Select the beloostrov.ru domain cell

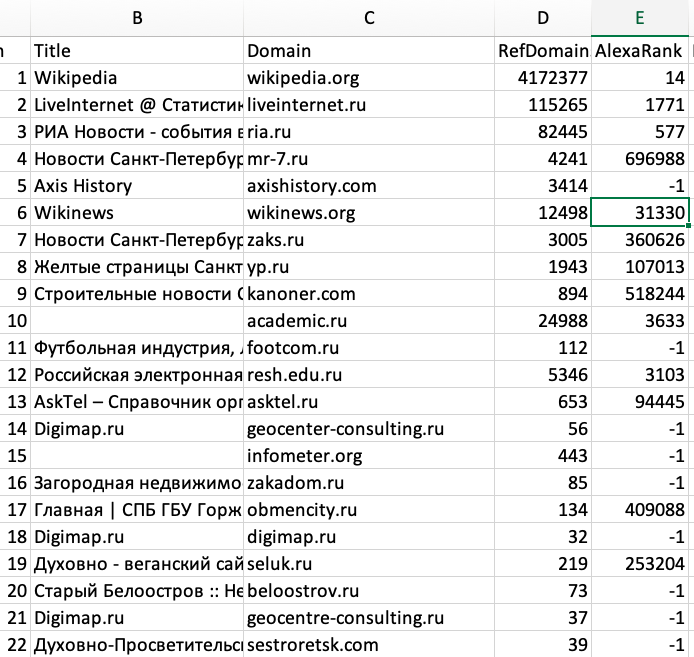[x=369, y=591]
